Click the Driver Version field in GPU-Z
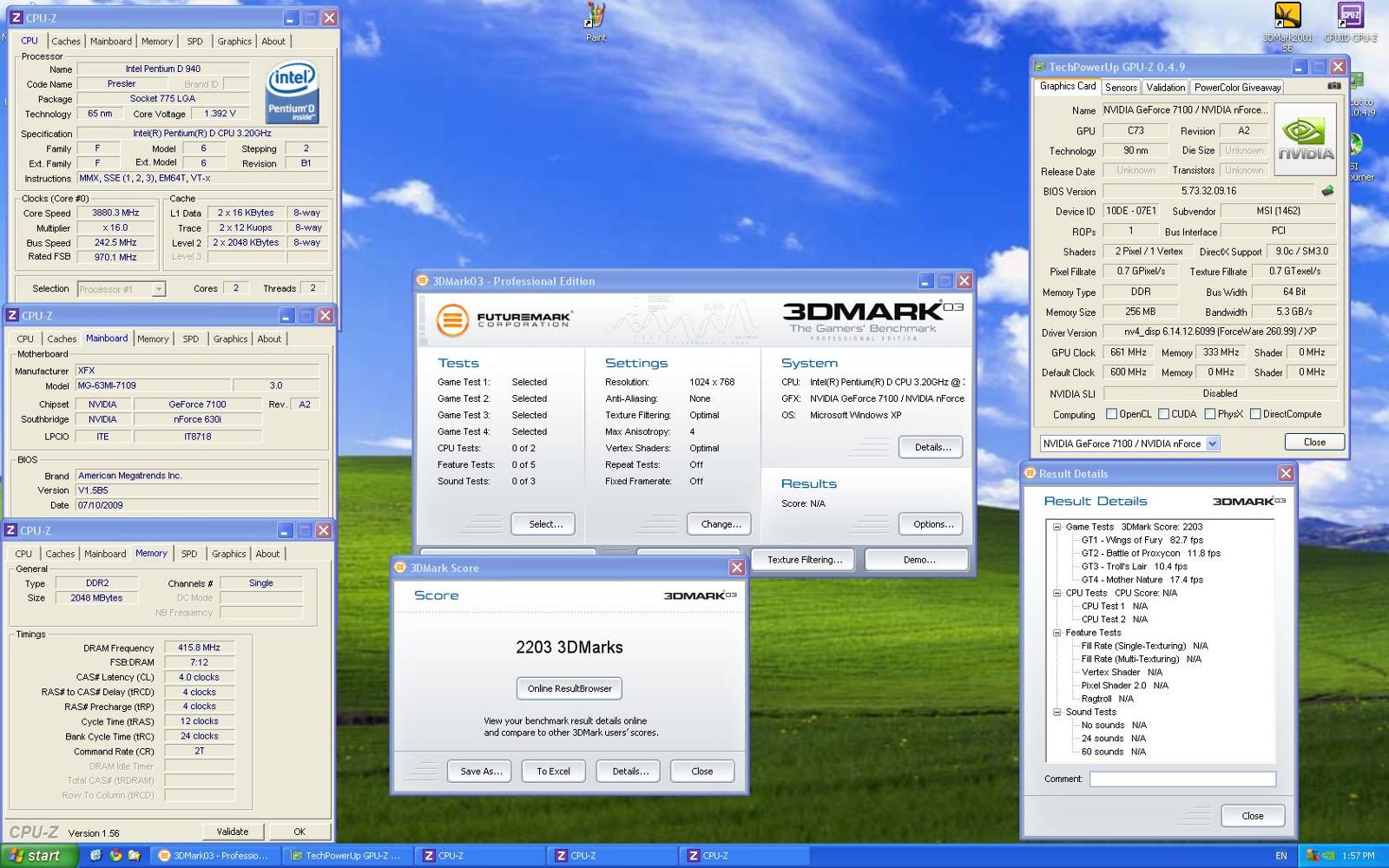This screenshot has height=868, width=1389. click(x=1219, y=332)
